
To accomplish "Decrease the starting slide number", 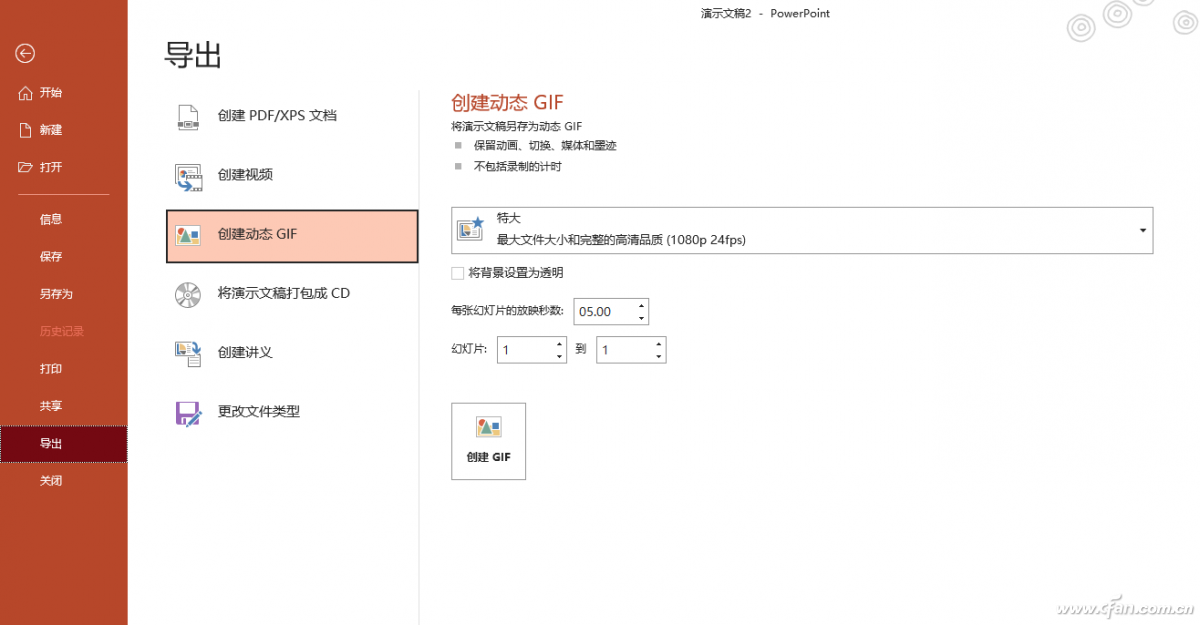I will click(559, 356).
